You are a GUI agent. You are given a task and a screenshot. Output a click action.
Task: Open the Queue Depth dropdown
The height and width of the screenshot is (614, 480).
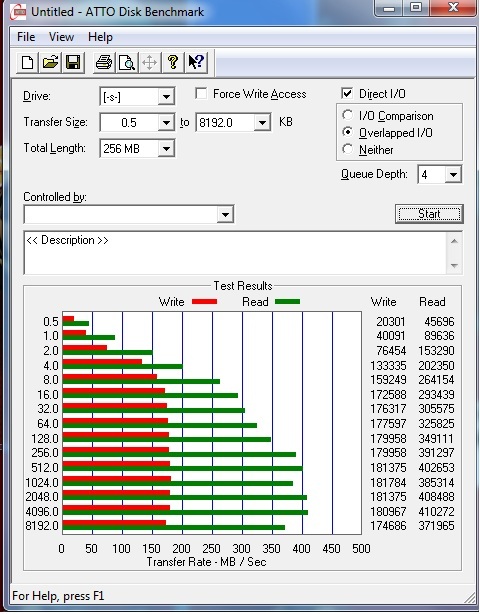[x=453, y=174]
